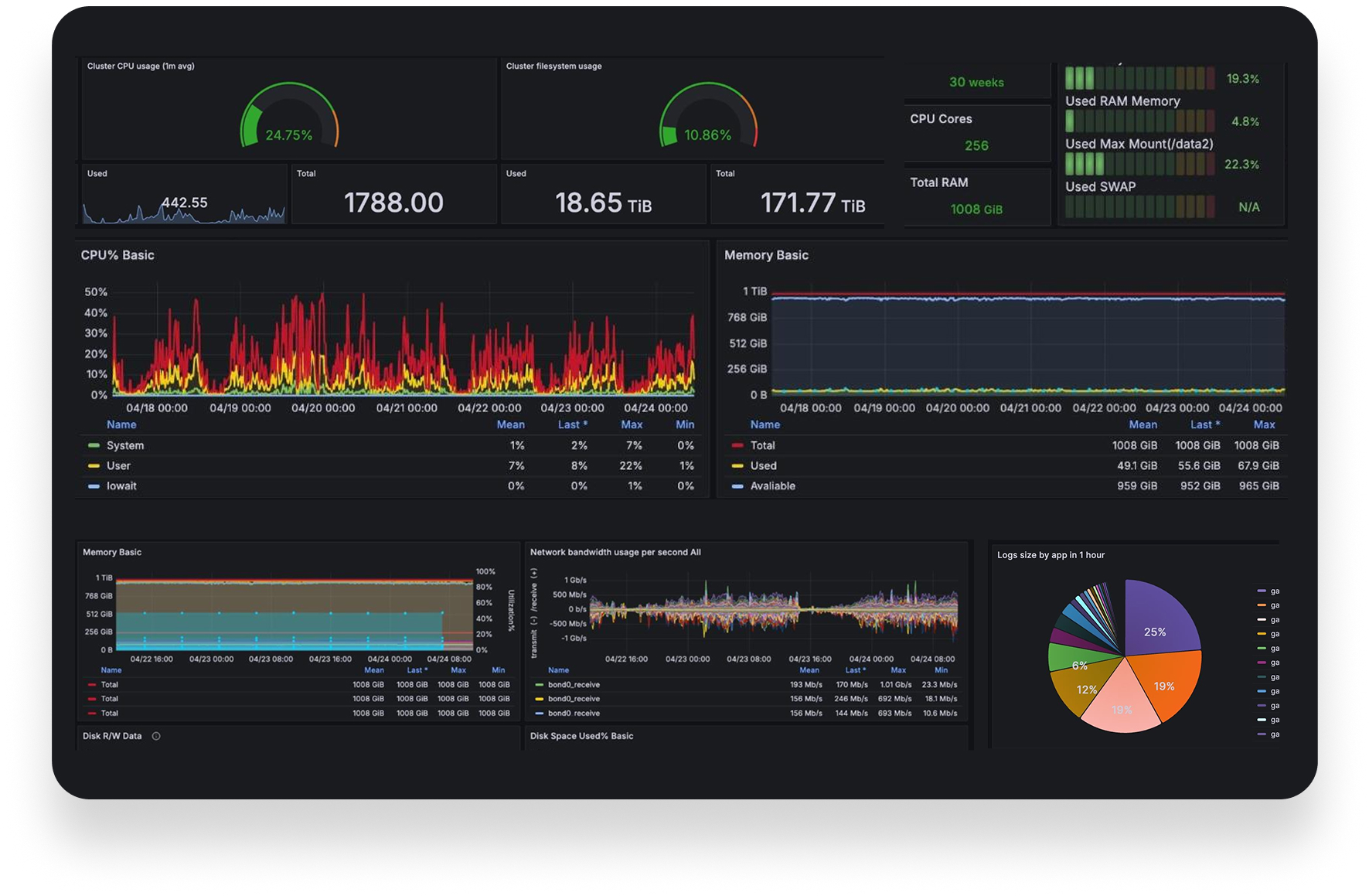Screen dimensions: 1369x896
Task: Open Logs size by app in 1 hour panel title
Action: [x=1051, y=555]
